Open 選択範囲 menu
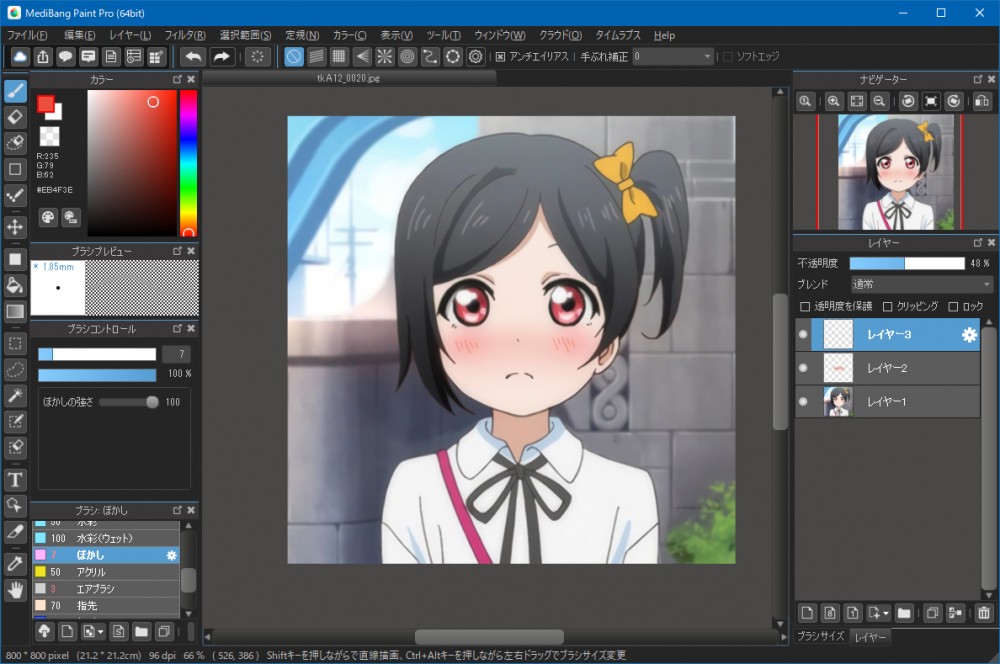 coord(246,35)
